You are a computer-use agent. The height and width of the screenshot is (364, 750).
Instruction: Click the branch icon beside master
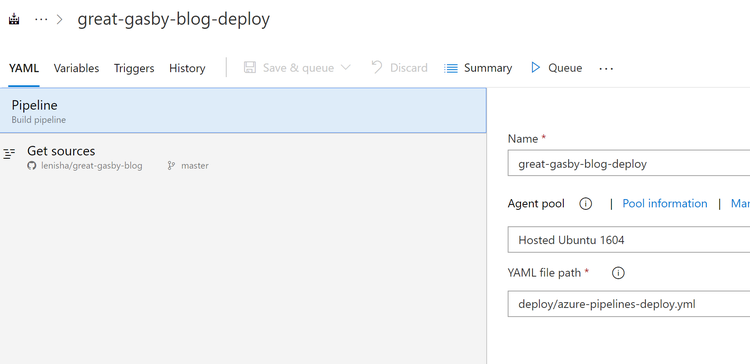171,166
